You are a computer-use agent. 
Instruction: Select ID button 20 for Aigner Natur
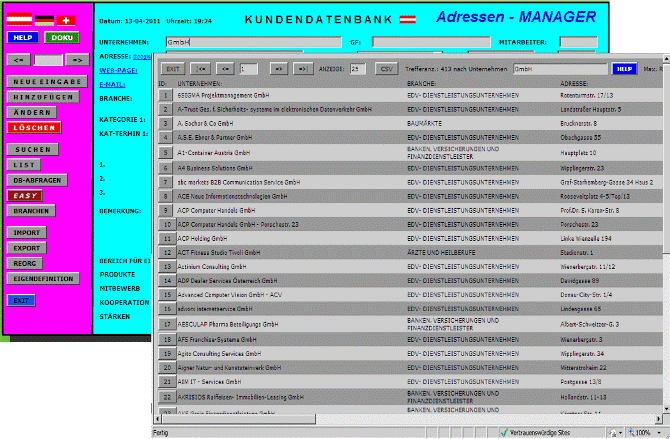[167, 368]
